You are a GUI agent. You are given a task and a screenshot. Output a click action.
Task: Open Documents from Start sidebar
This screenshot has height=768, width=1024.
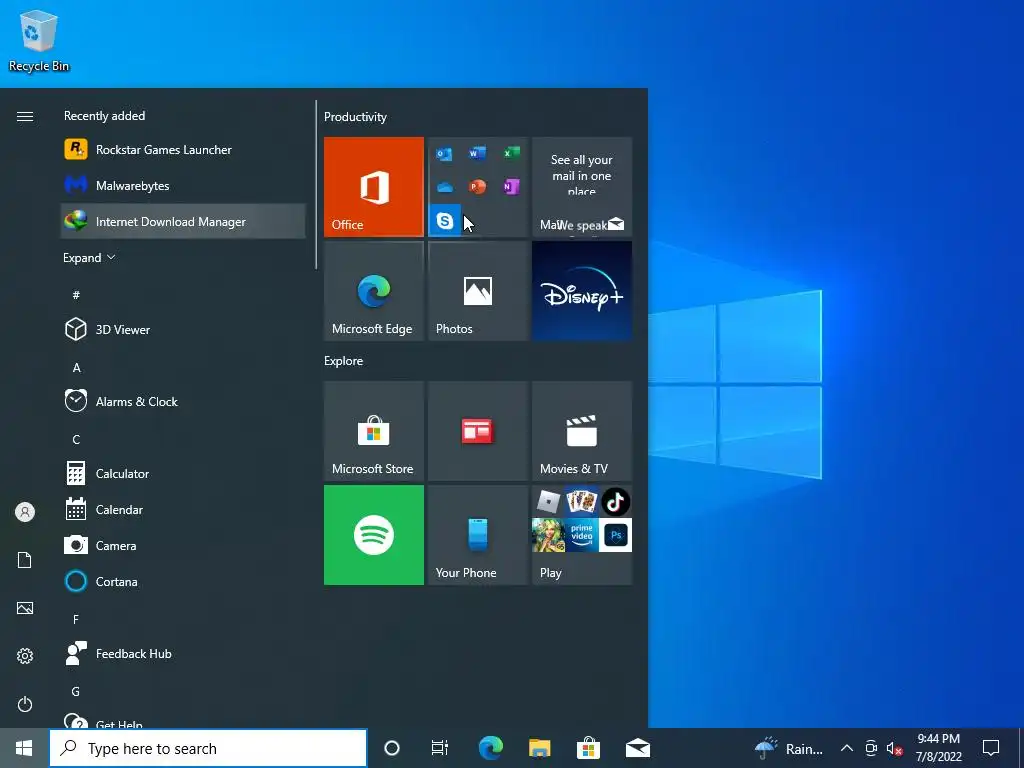tap(25, 560)
